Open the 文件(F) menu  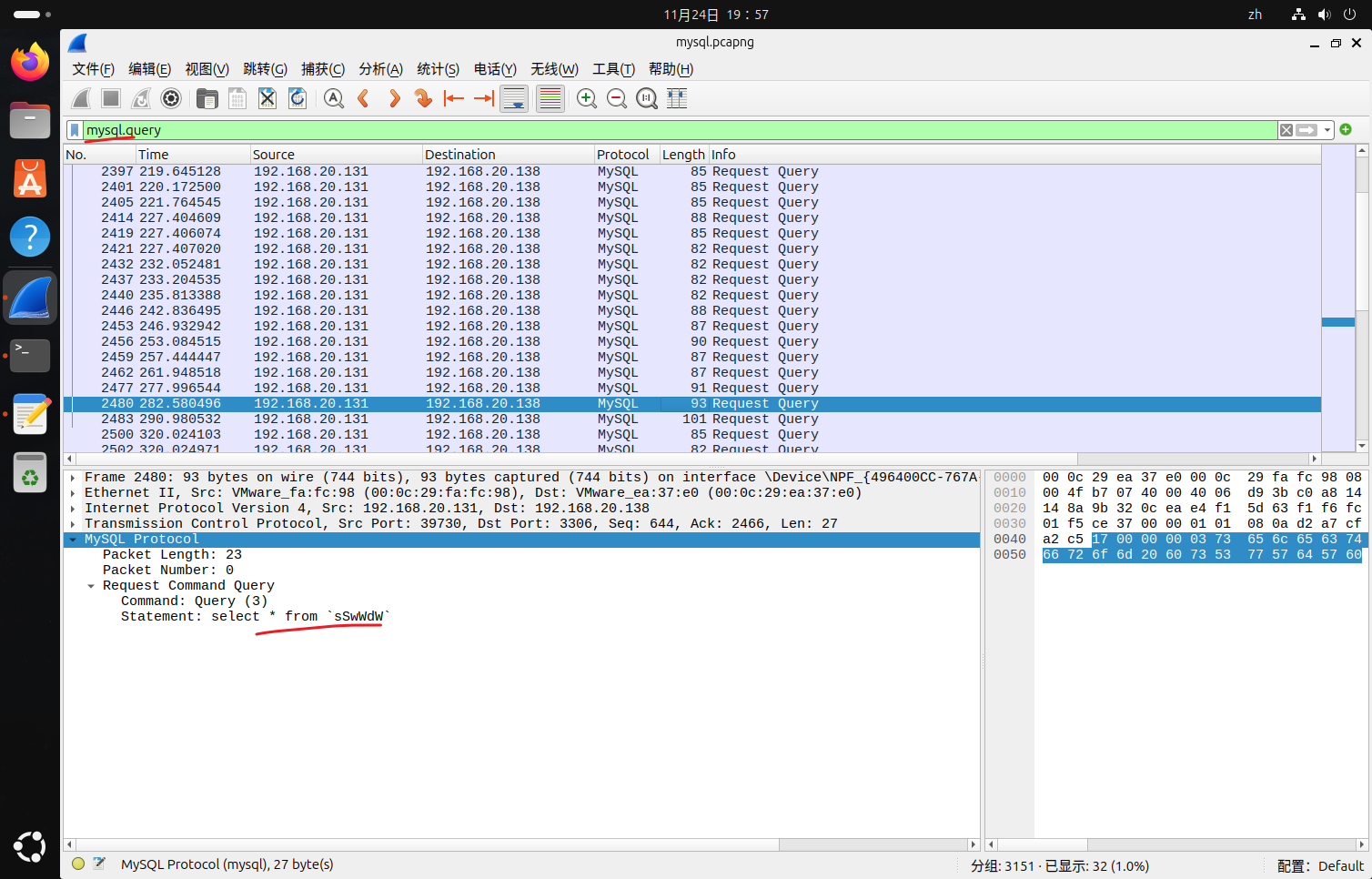93,69
